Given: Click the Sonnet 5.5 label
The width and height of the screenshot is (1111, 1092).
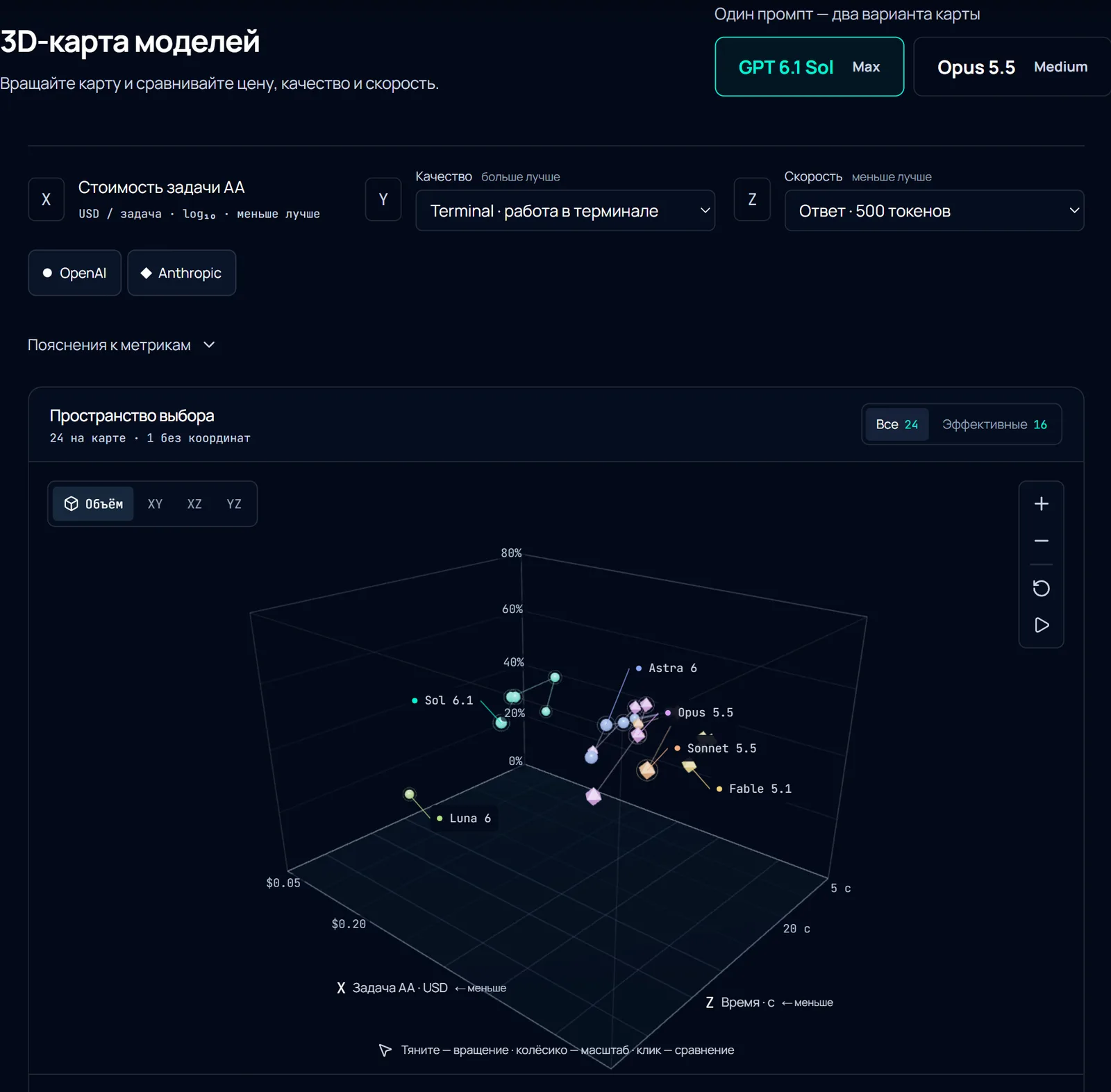Looking at the screenshot, I should (x=716, y=748).
